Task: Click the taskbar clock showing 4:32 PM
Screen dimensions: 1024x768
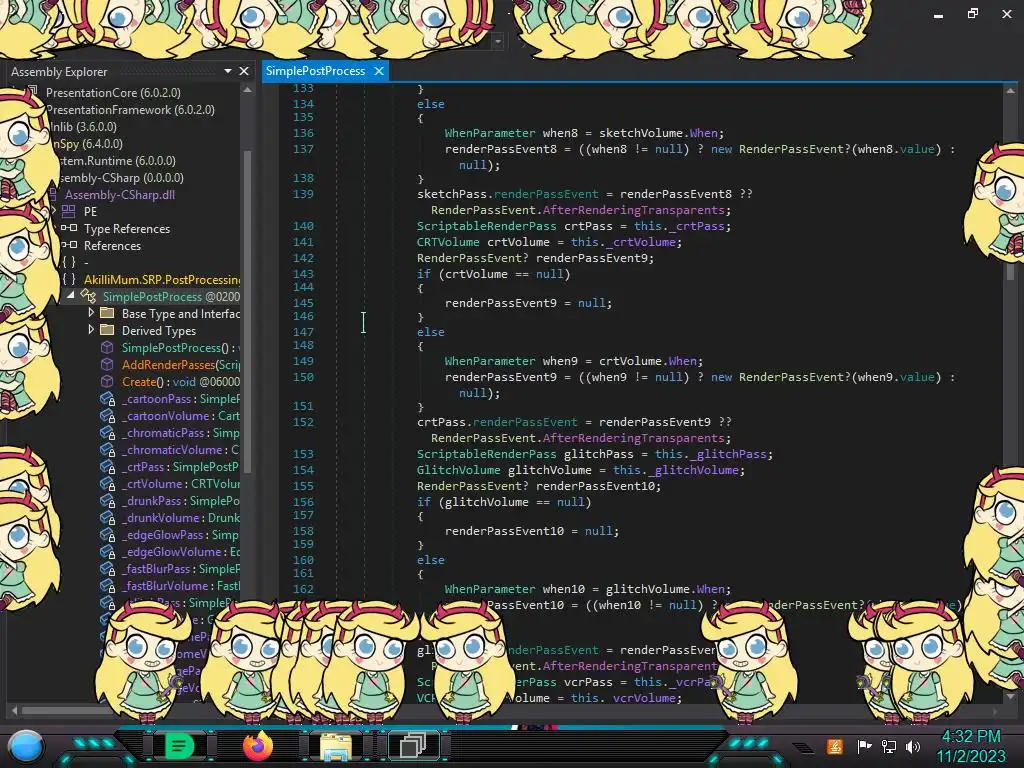Action: point(971,737)
